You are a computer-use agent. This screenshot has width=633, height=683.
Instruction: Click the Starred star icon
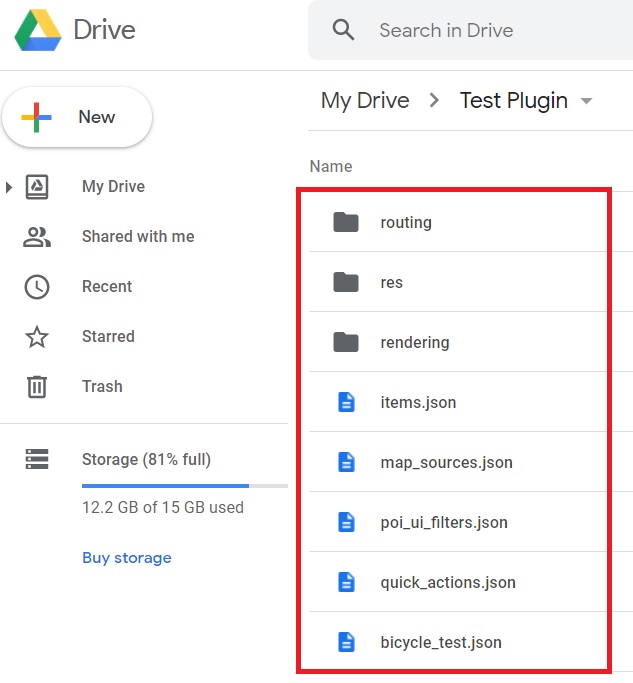click(x=37, y=336)
